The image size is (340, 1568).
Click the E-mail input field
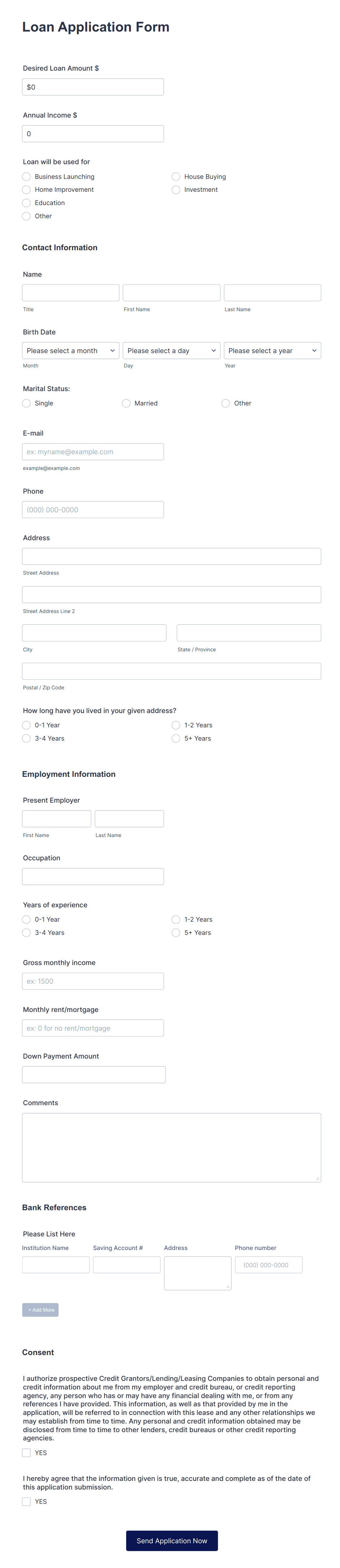[x=92, y=452]
